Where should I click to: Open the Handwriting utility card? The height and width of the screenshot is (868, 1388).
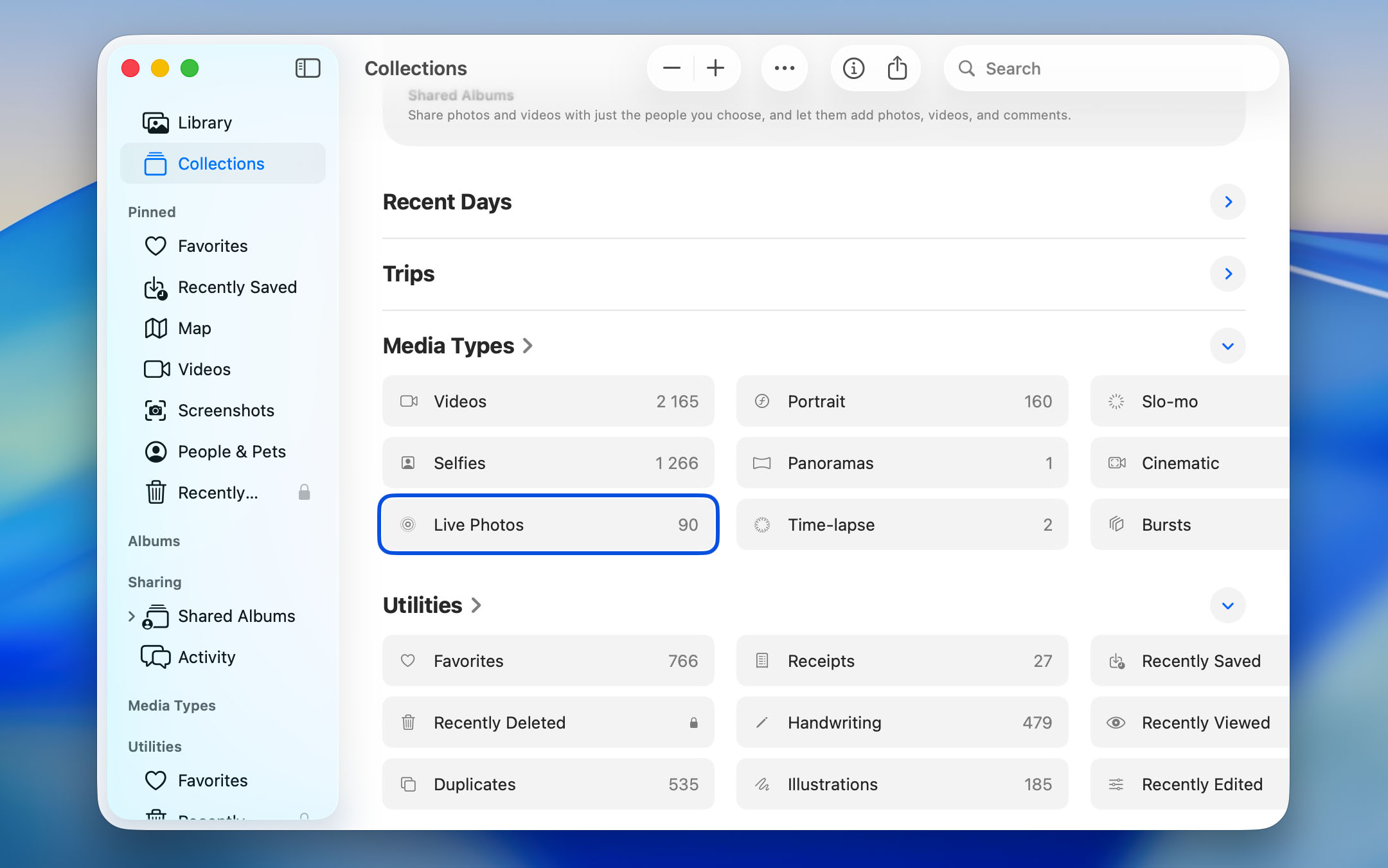tap(902, 722)
